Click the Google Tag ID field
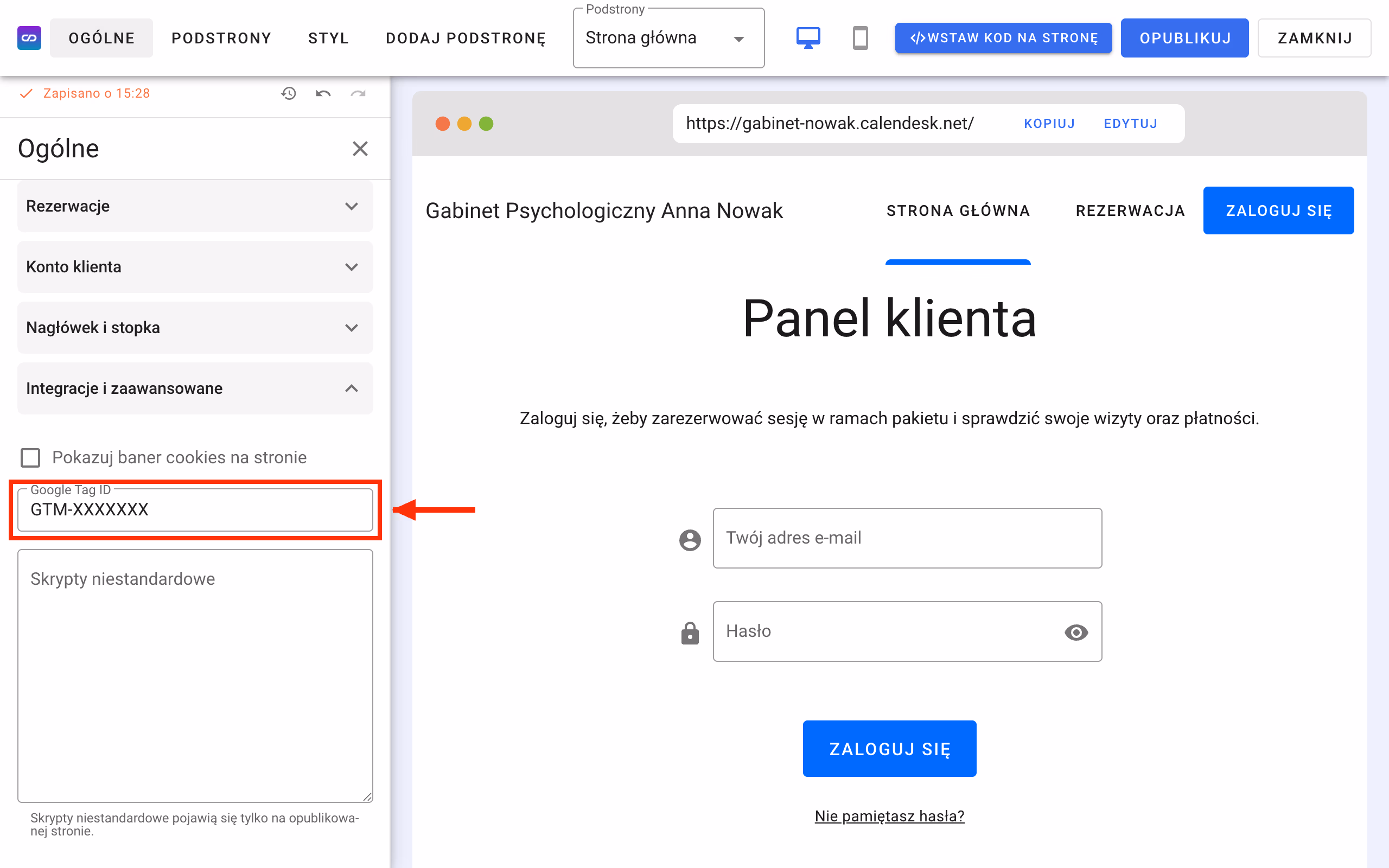Viewport: 1389px width, 868px height. [x=195, y=510]
